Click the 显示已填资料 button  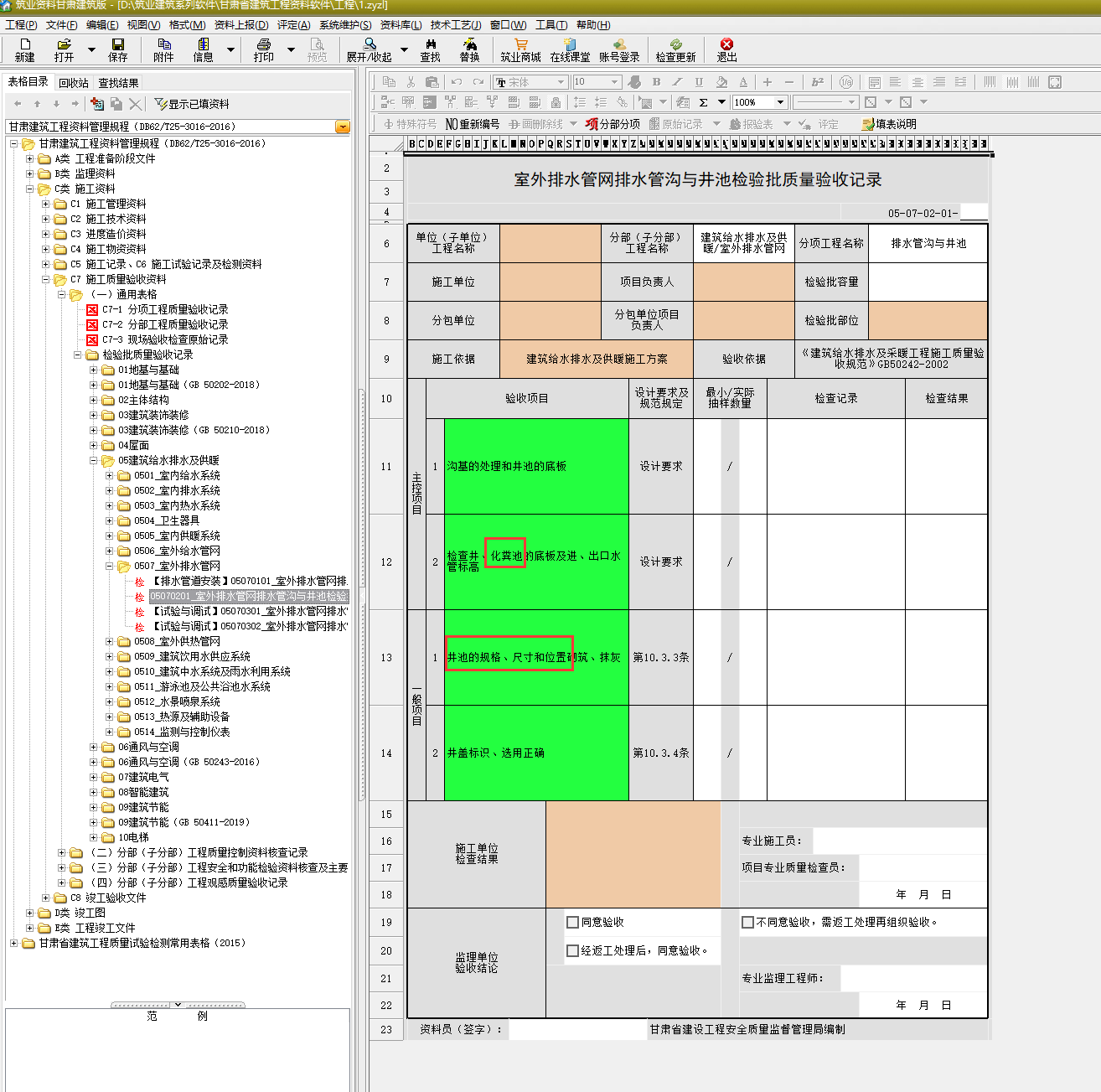coord(192,104)
